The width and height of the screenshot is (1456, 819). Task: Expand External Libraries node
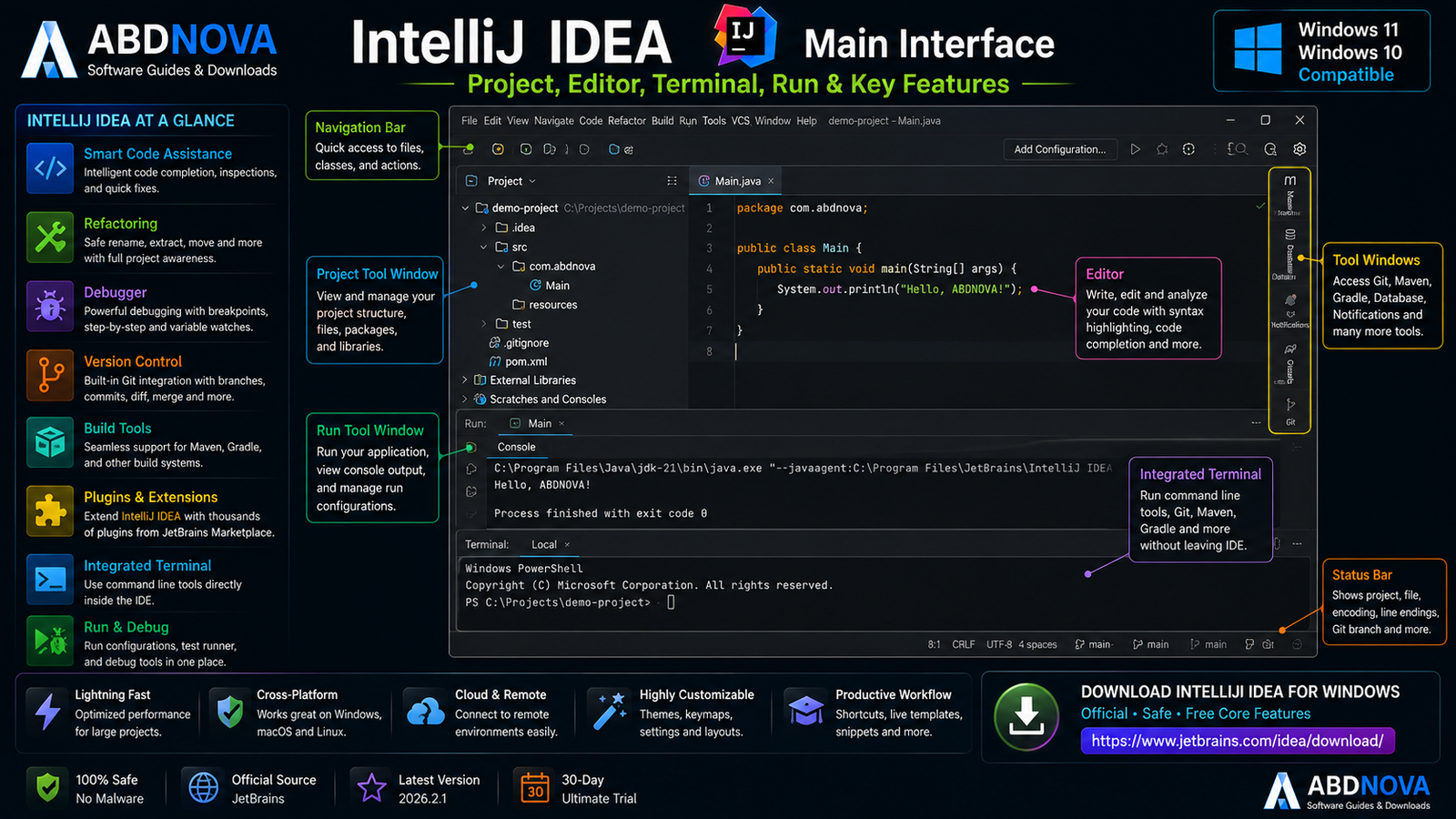click(465, 380)
